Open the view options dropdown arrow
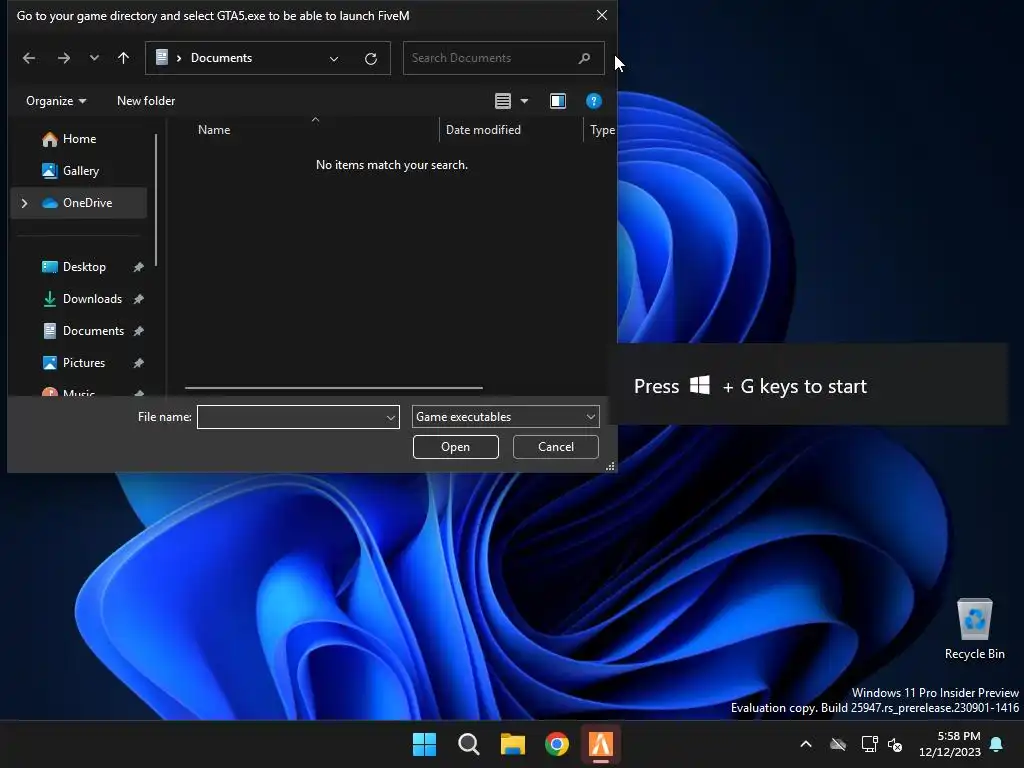This screenshot has width=1024, height=768. [x=524, y=101]
